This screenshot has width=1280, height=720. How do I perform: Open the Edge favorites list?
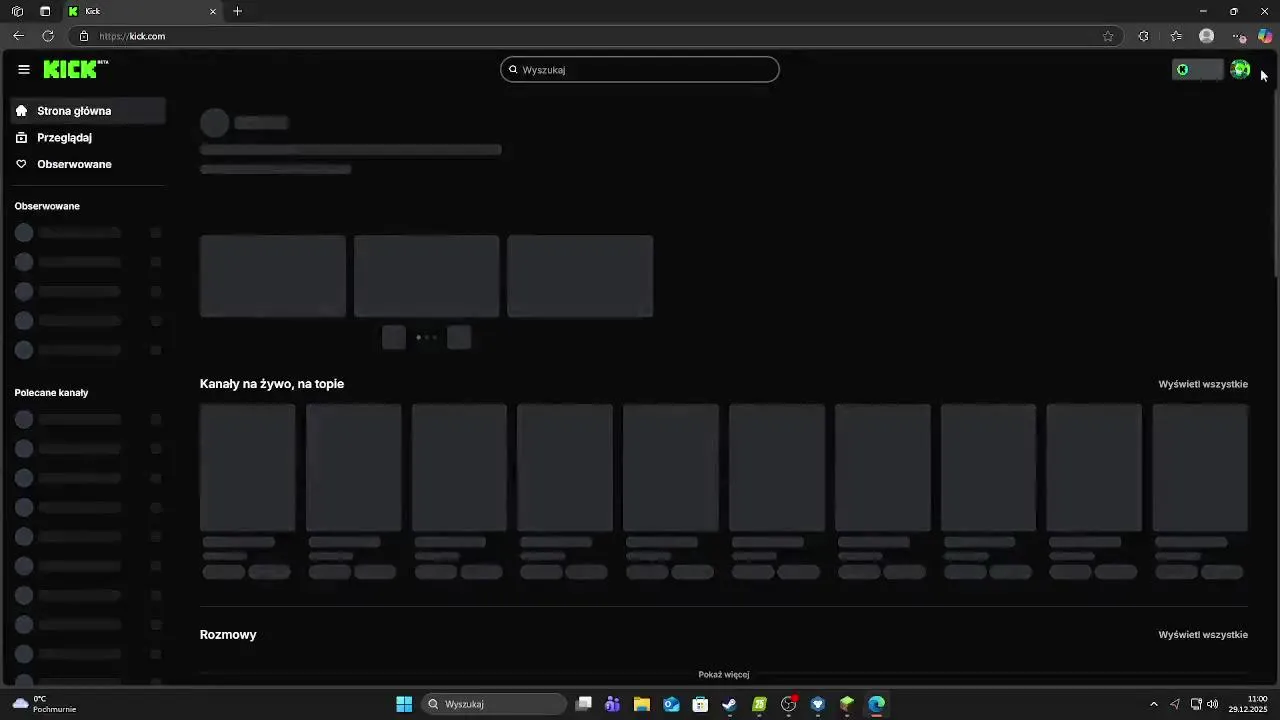[x=1176, y=36]
